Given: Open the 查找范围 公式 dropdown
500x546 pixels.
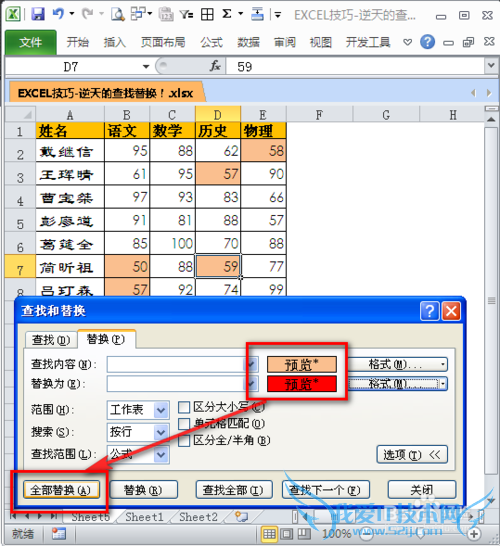Looking at the screenshot, I should point(161,454).
